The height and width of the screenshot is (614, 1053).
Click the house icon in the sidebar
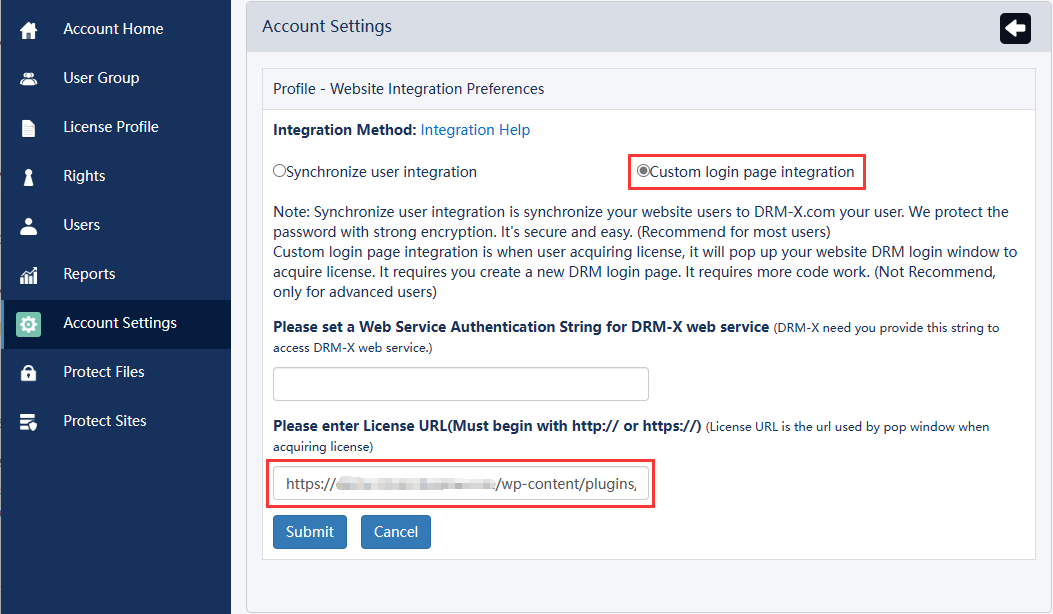coord(29,30)
